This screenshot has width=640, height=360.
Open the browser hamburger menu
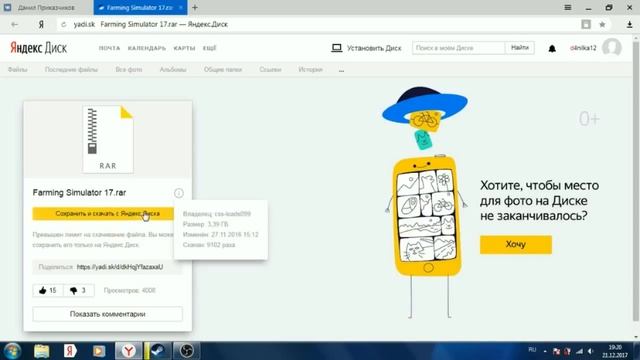567,7
